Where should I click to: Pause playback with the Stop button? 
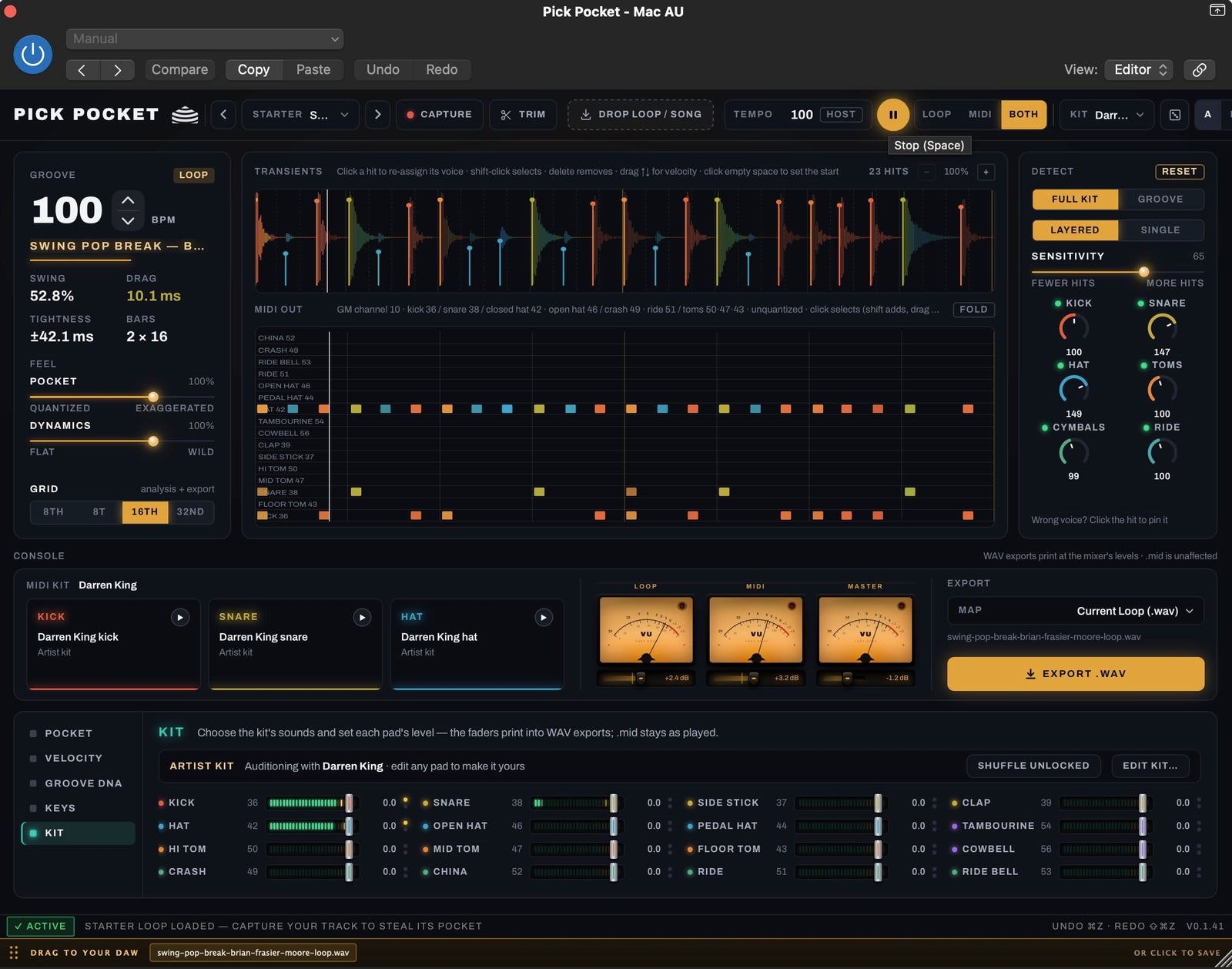[893, 115]
